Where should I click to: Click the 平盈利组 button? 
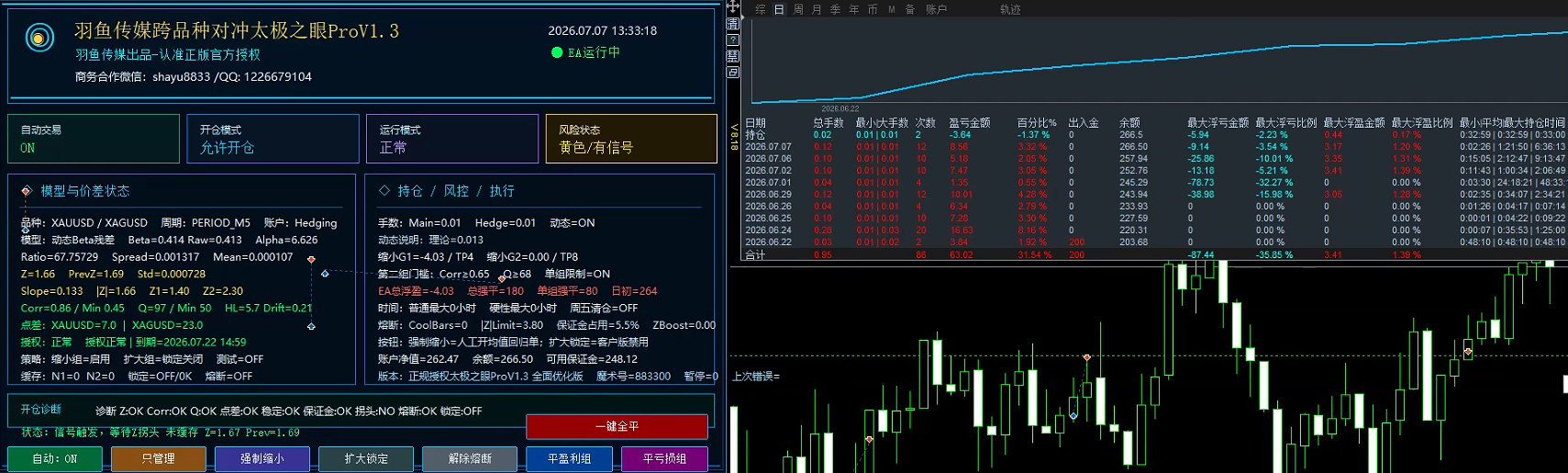(570, 458)
